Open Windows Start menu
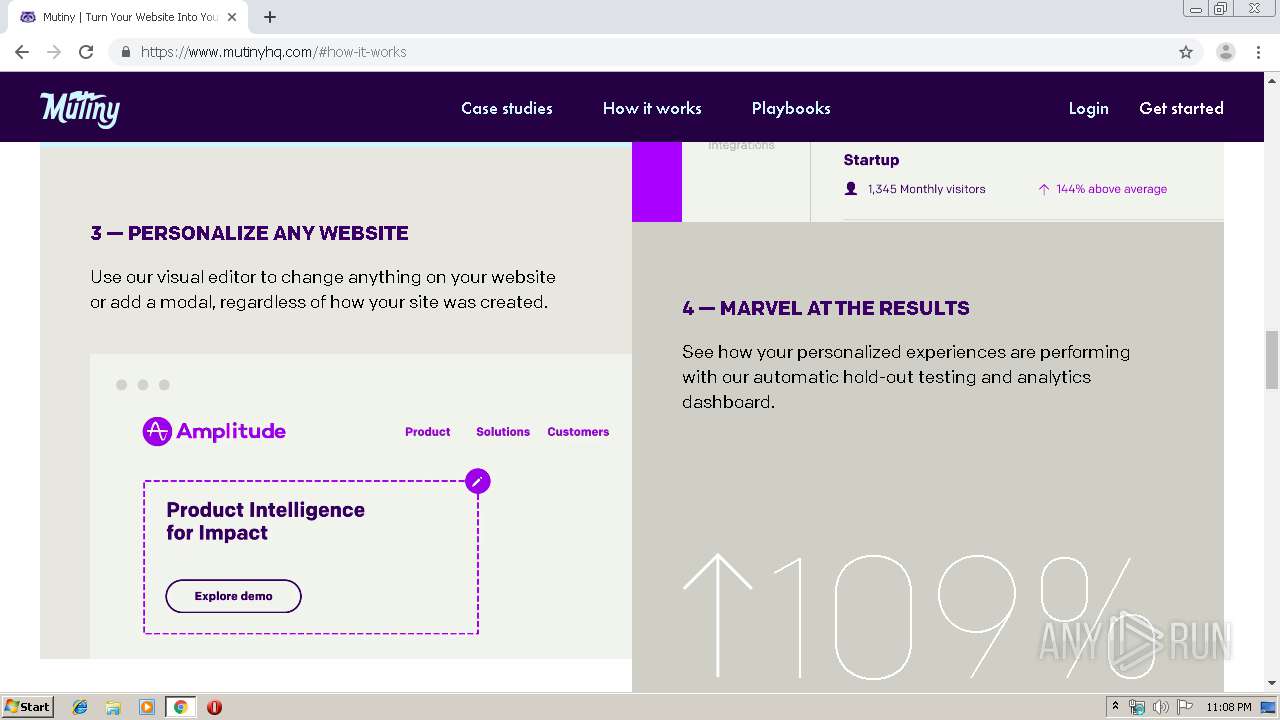 [27, 706]
